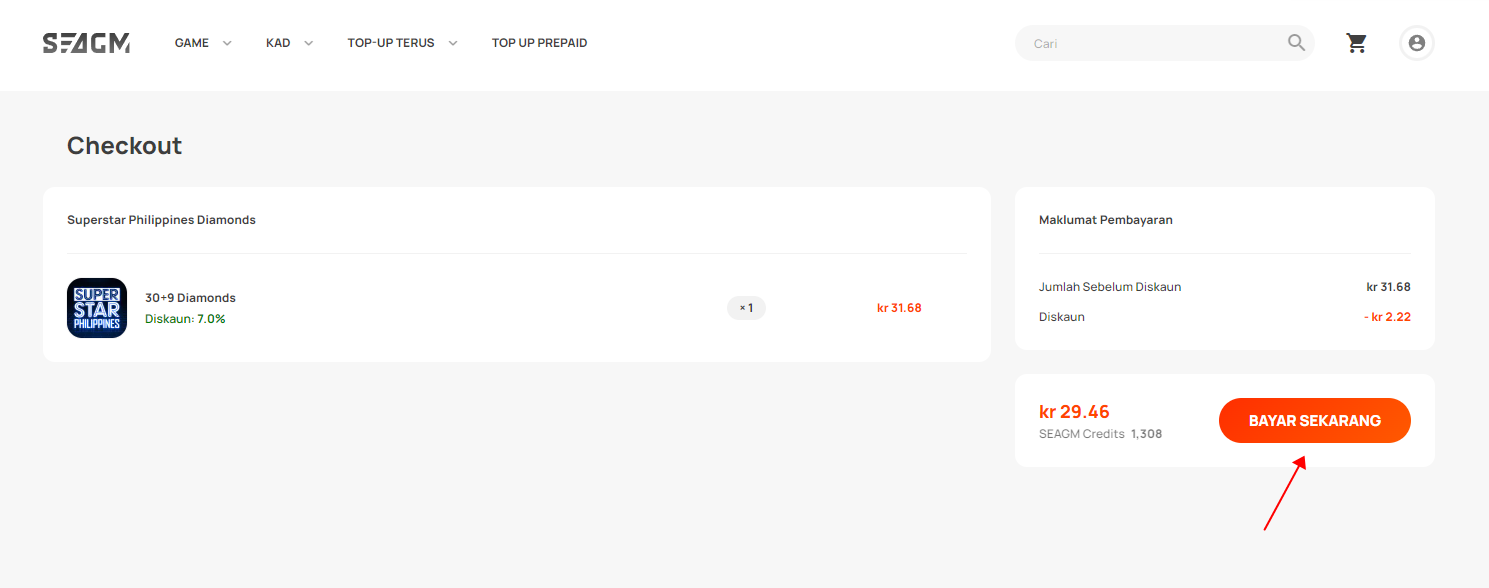Open the shopping cart icon

coord(1356,43)
